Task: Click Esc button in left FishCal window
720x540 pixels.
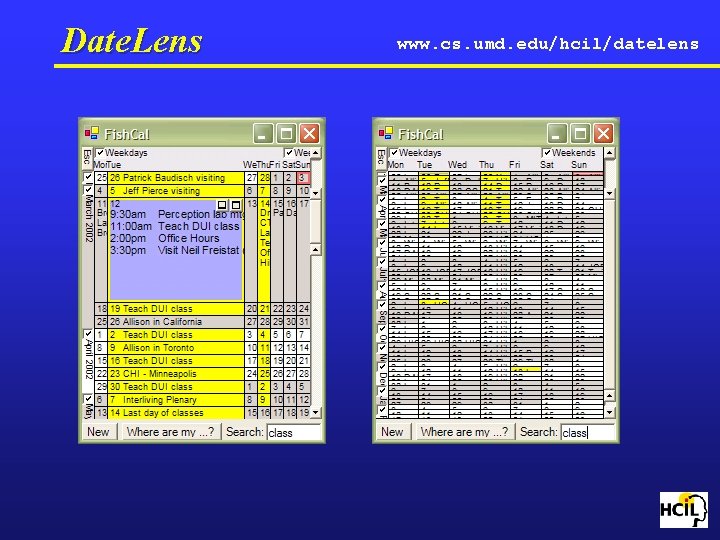Action: [87, 158]
